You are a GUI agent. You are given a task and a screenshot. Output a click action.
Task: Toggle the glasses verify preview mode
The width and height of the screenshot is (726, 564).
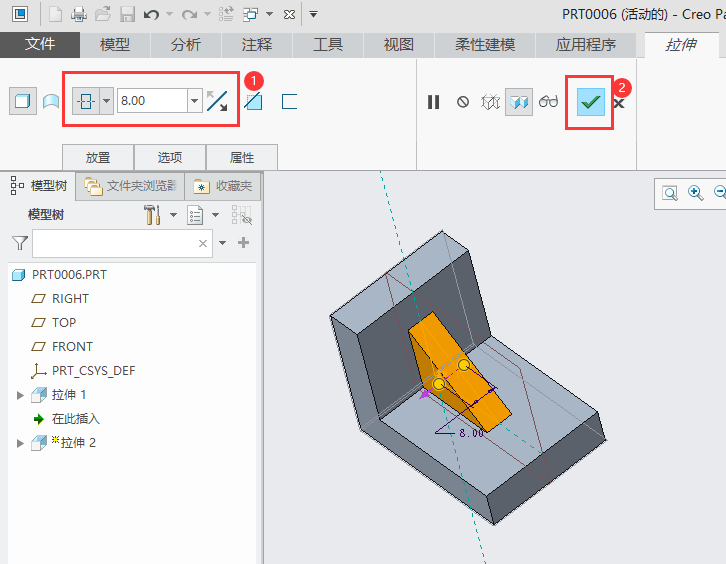[x=548, y=102]
